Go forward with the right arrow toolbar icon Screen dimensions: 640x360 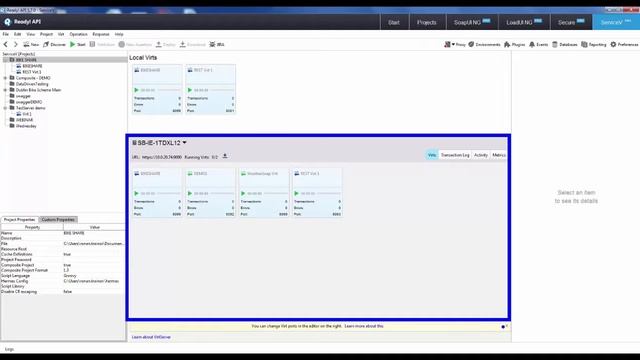(16, 44)
